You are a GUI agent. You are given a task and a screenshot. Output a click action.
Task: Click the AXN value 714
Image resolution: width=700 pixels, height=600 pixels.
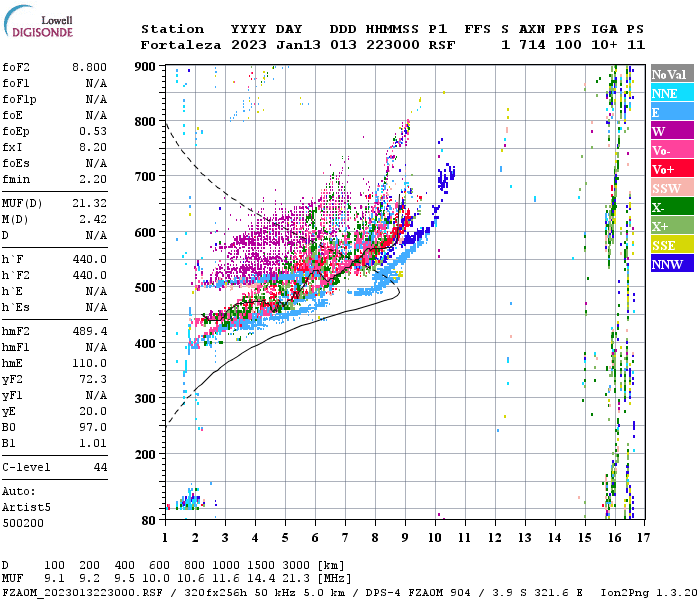click(532, 45)
